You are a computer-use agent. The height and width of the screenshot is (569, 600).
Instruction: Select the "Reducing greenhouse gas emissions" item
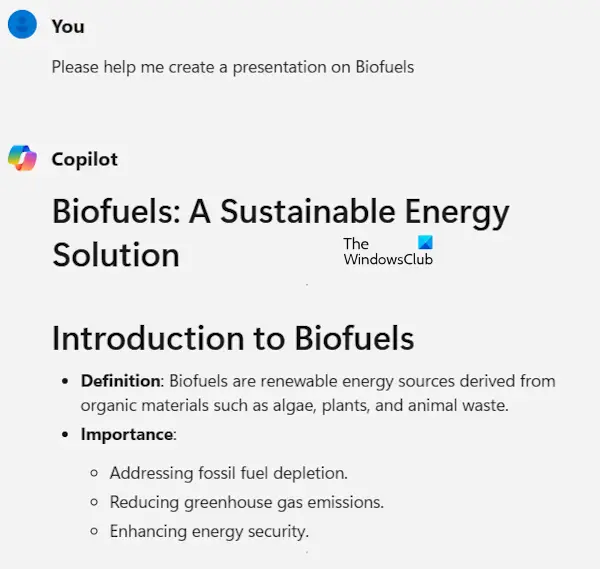(247, 503)
